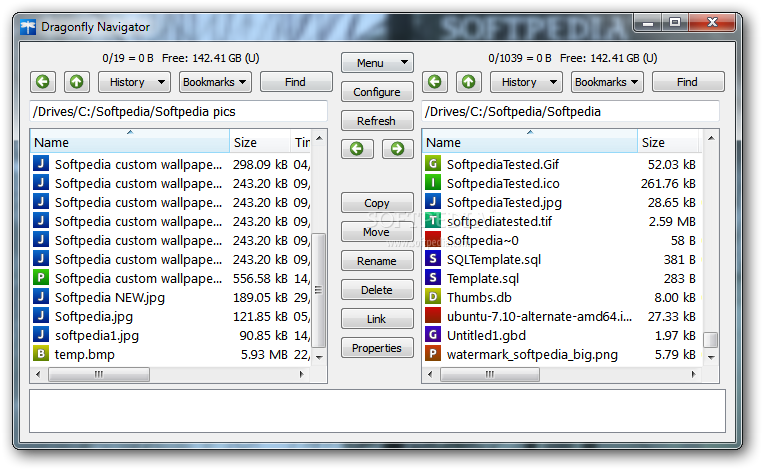The height and width of the screenshot is (470, 763).
Task: Go back in right pane navigation
Action: pos(435,82)
